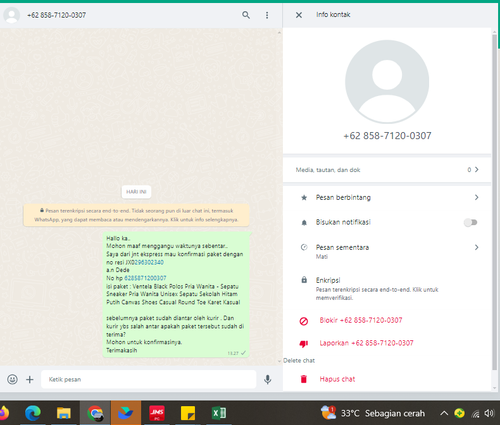The width and height of the screenshot is (500, 425).
Task: Click the trash icon beside Hapus chat
Action: pyautogui.click(x=304, y=379)
